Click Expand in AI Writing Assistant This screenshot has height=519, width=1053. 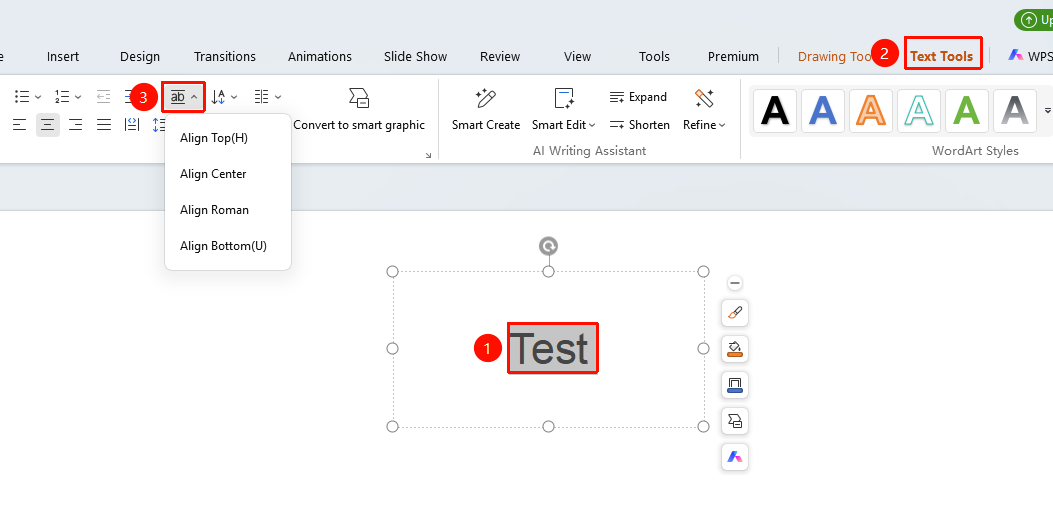(638, 97)
